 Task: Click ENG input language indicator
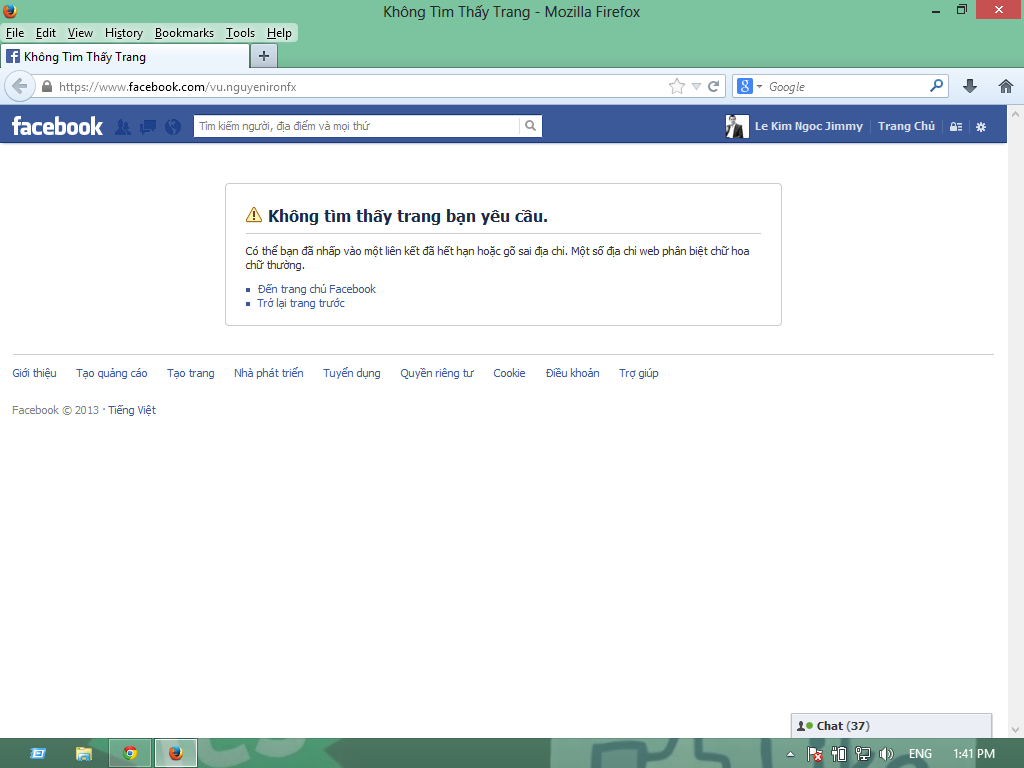click(x=920, y=754)
